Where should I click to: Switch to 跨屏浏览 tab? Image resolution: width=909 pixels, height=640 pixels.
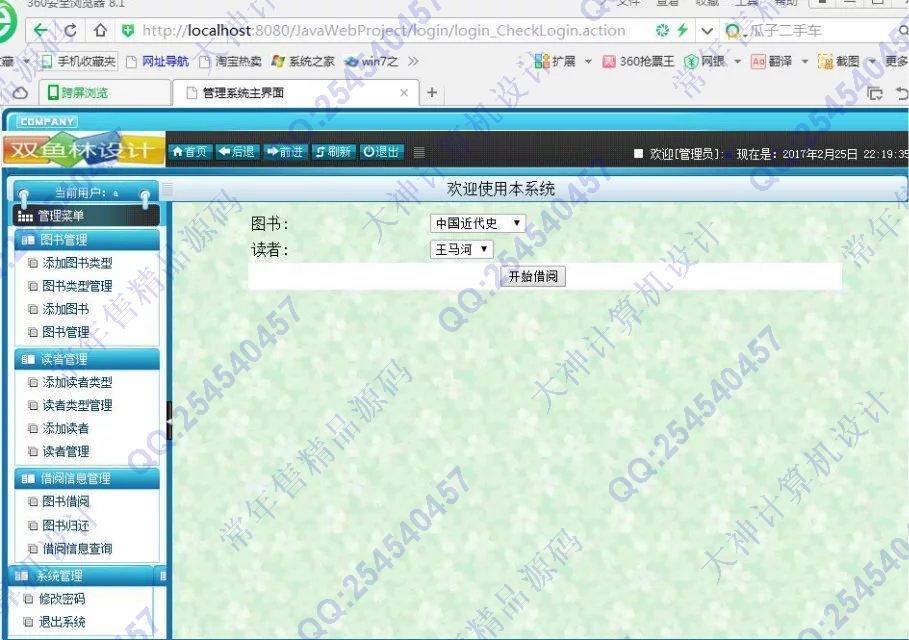coord(104,92)
